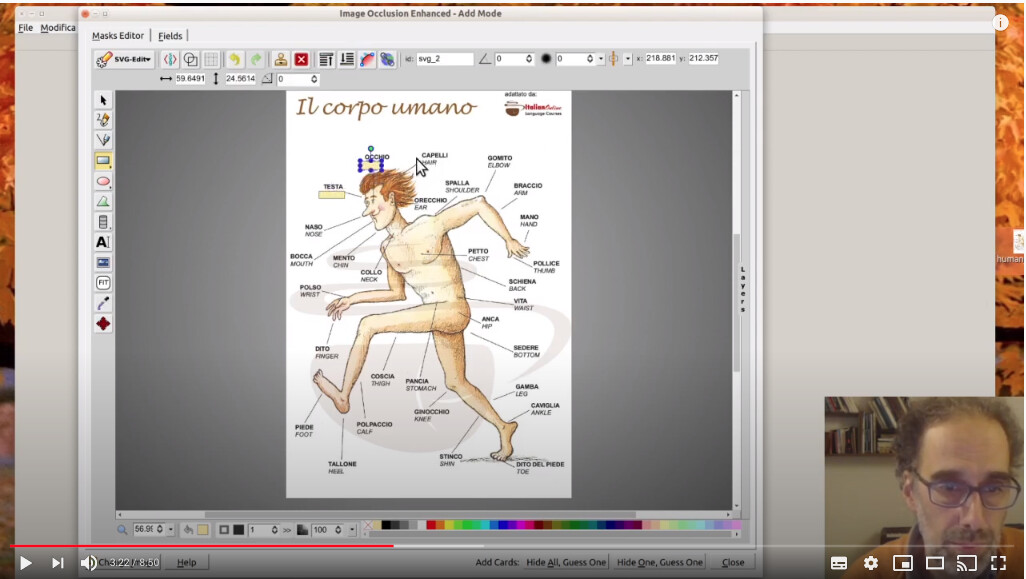Select the polygon triangle tool

(x=103, y=201)
